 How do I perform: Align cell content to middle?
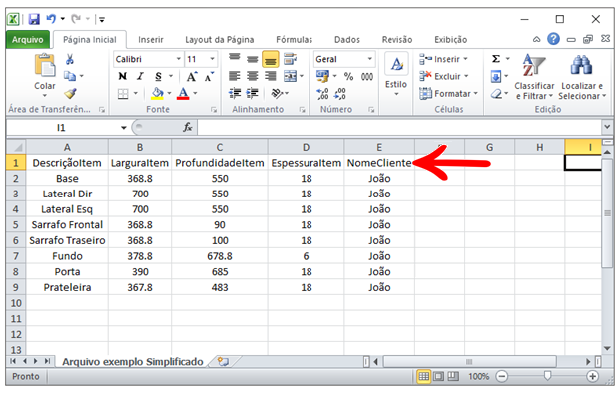point(253,59)
